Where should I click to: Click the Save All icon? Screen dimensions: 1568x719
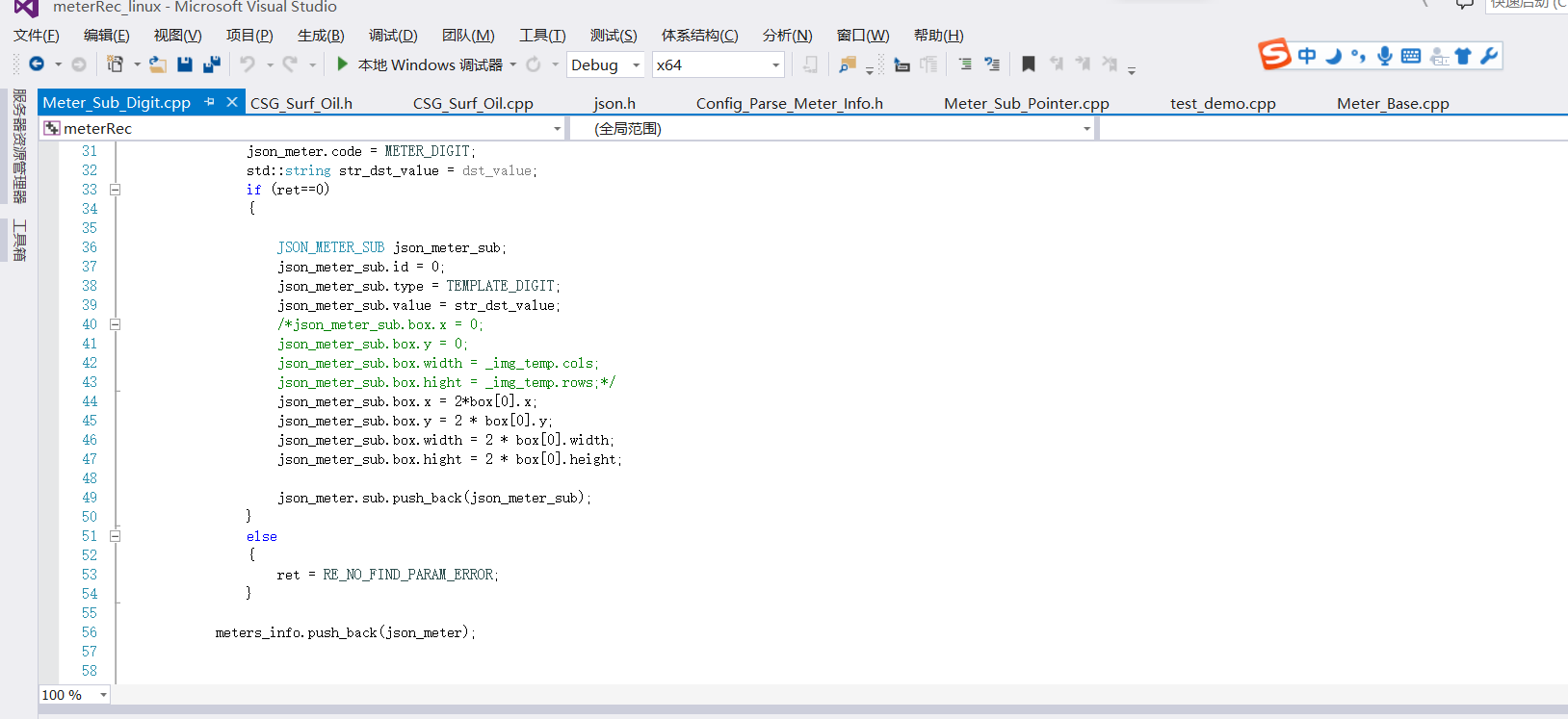tap(212, 64)
